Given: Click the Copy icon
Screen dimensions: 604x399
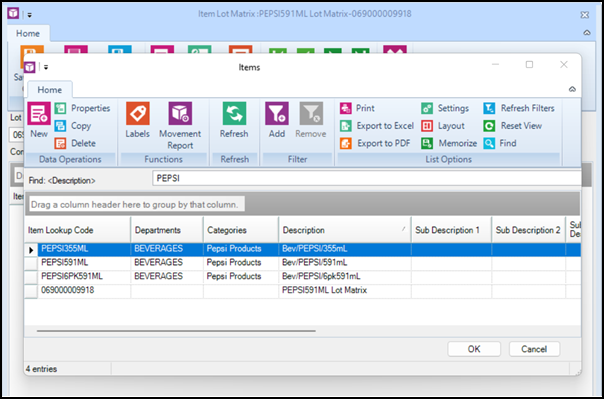Looking at the screenshot, I should coord(60,126).
